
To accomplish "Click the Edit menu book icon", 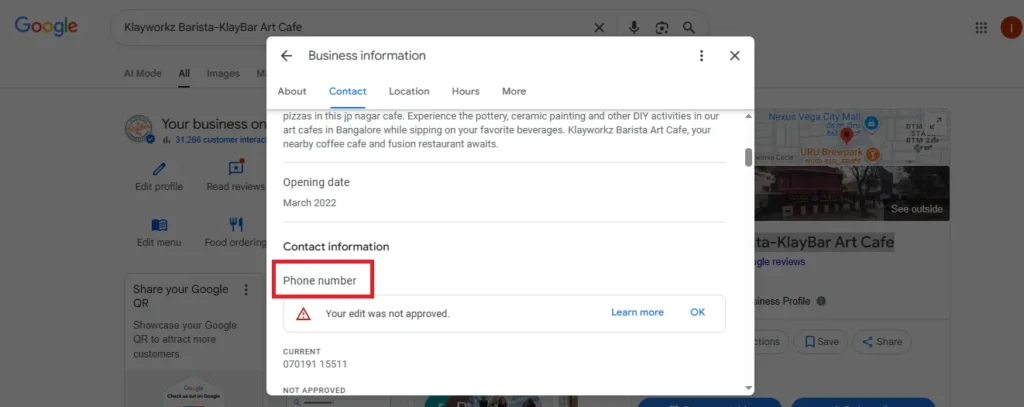I will click(x=159, y=225).
